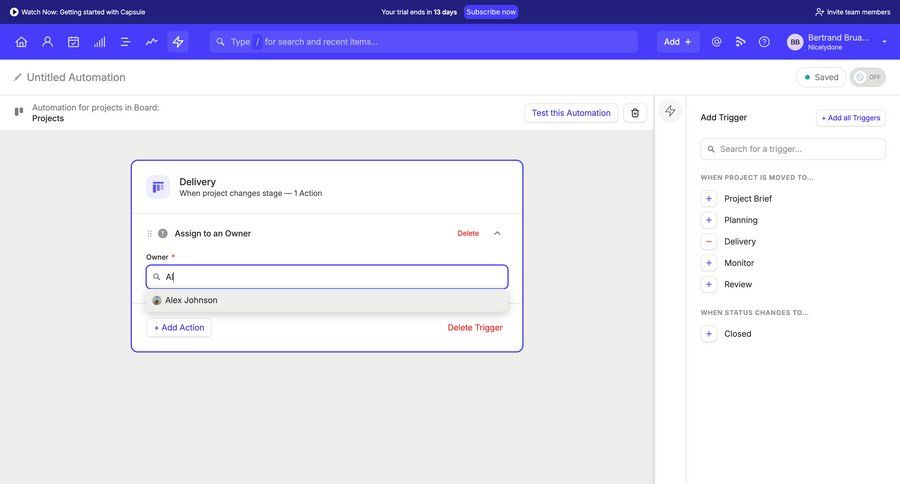Open the Sales pipeline bar chart icon

pos(99,42)
